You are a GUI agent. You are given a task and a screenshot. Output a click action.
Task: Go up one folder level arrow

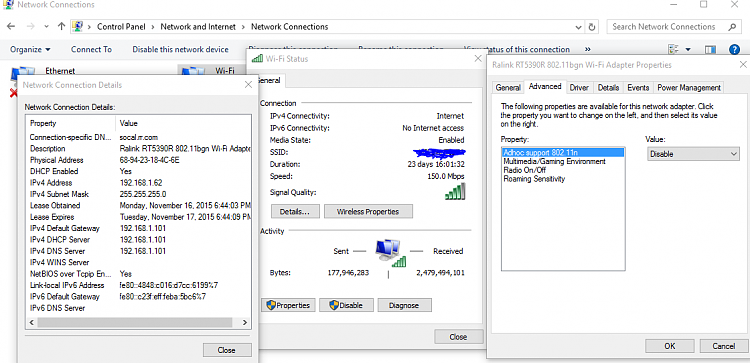tap(61, 27)
